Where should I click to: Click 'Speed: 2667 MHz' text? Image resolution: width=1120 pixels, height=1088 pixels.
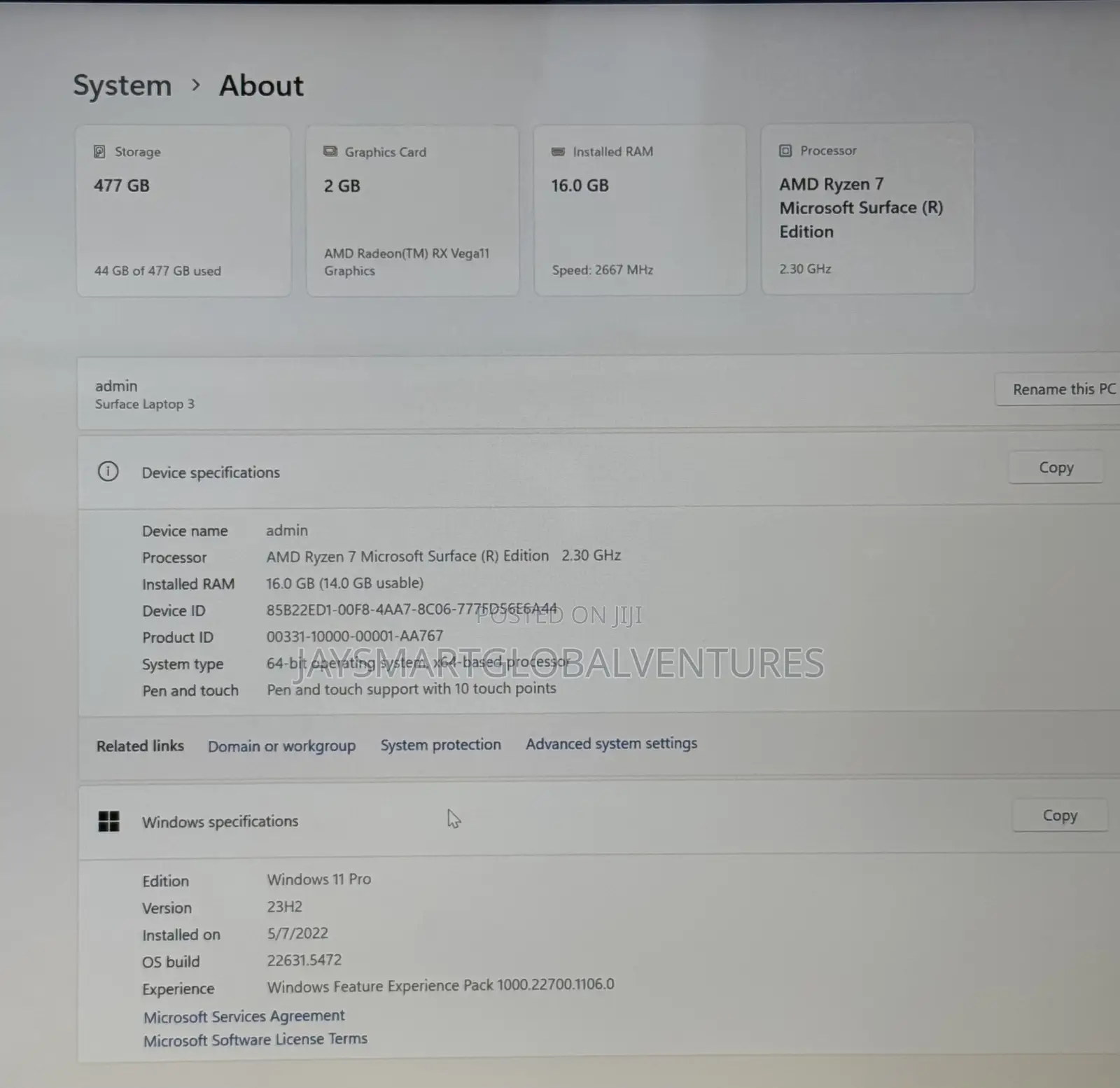(x=602, y=270)
